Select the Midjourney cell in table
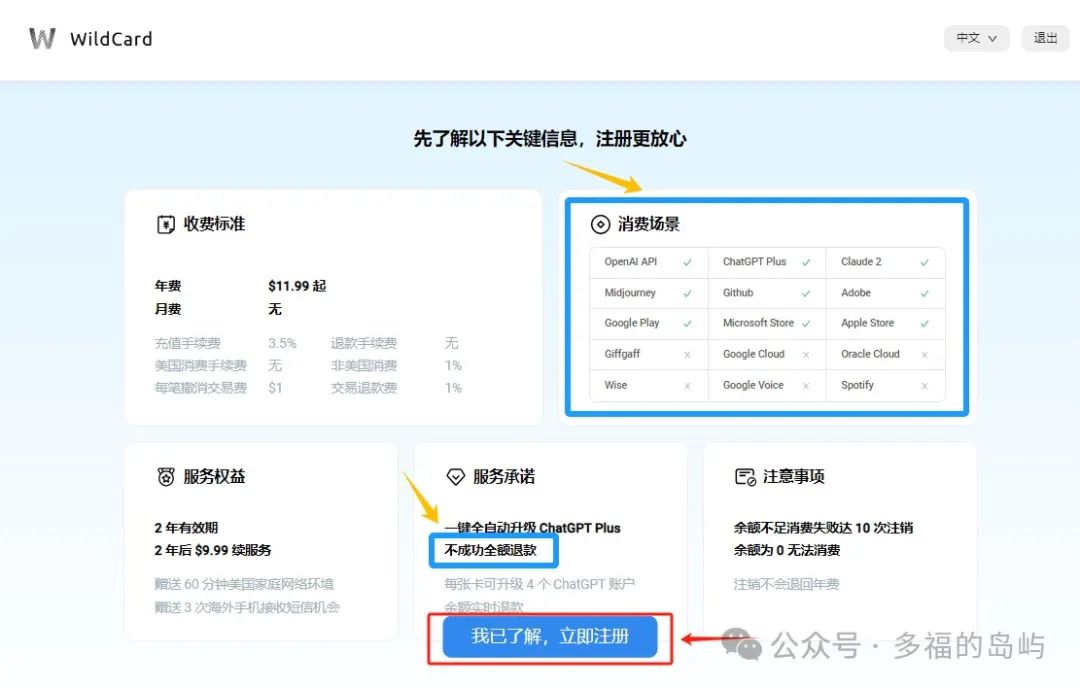The width and height of the screenshot is (1080, 688). pos(630,293)
